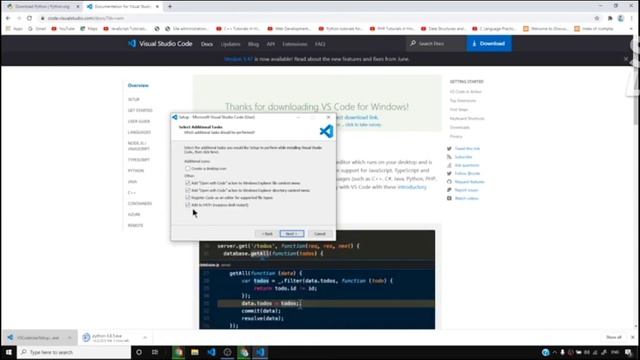Click the Watch videos link
This screenshot has width=640, height=360.
pyautogui.click(x=467, y=198)
